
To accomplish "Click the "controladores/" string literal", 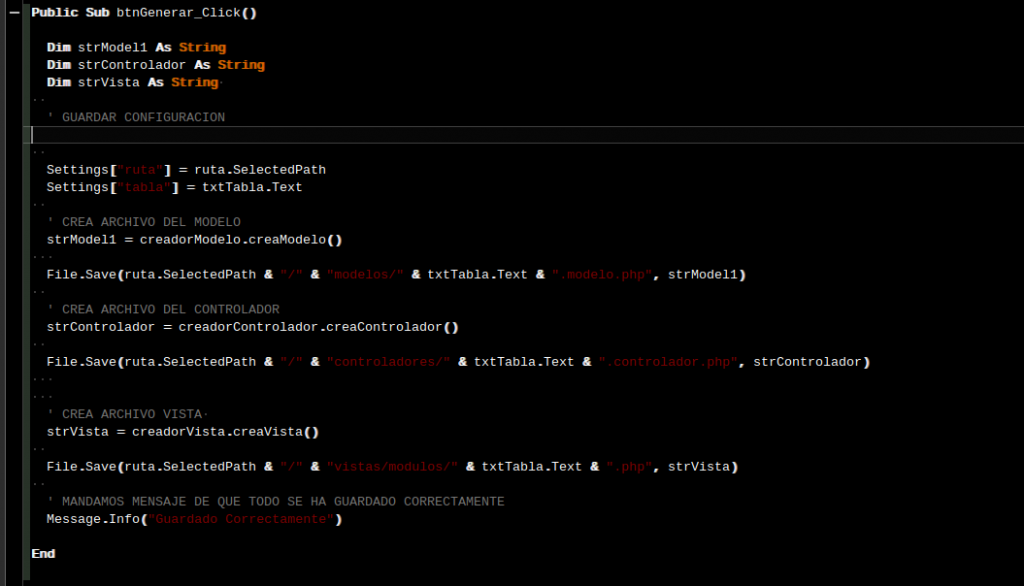I will (388, 362).
